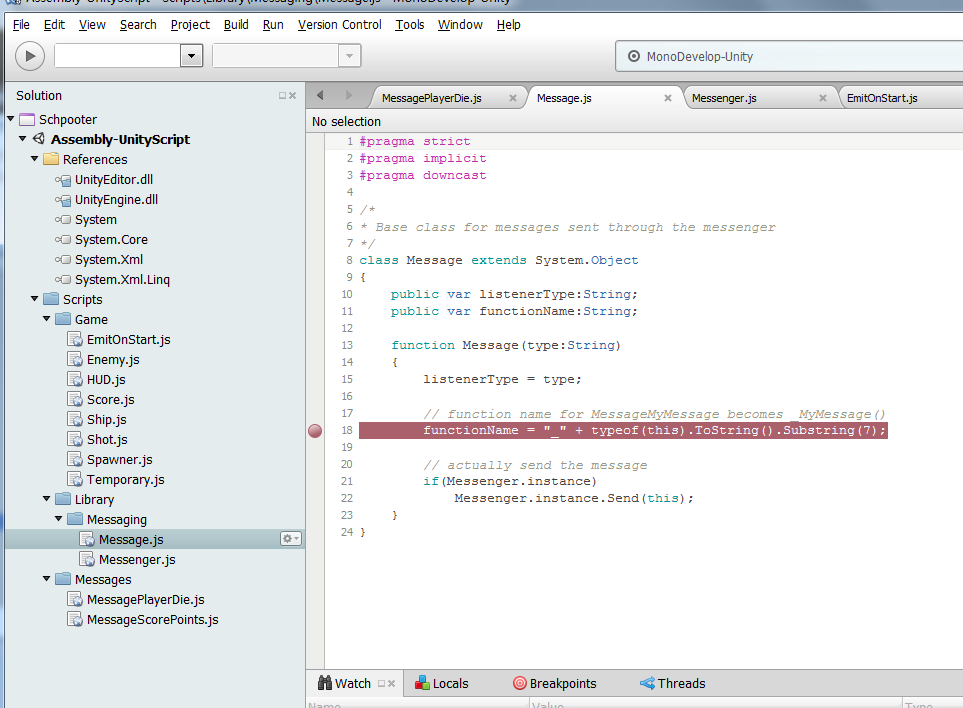
Task: Switch to the Messenger.js tab
Action: pos(724,98)
